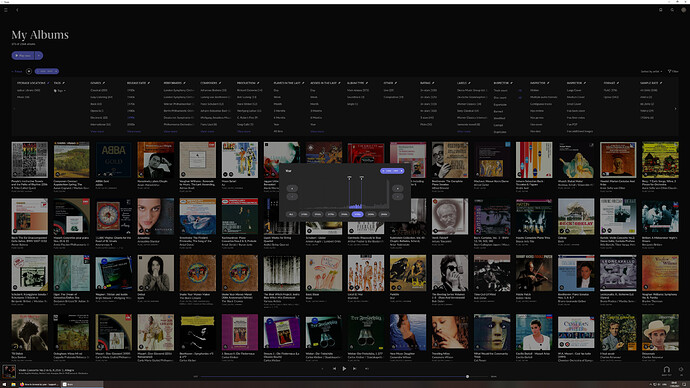The width and height of the screenshot is (690, 388).
Task: Select the All button in Year popup
Action: (x=291, y=214)
